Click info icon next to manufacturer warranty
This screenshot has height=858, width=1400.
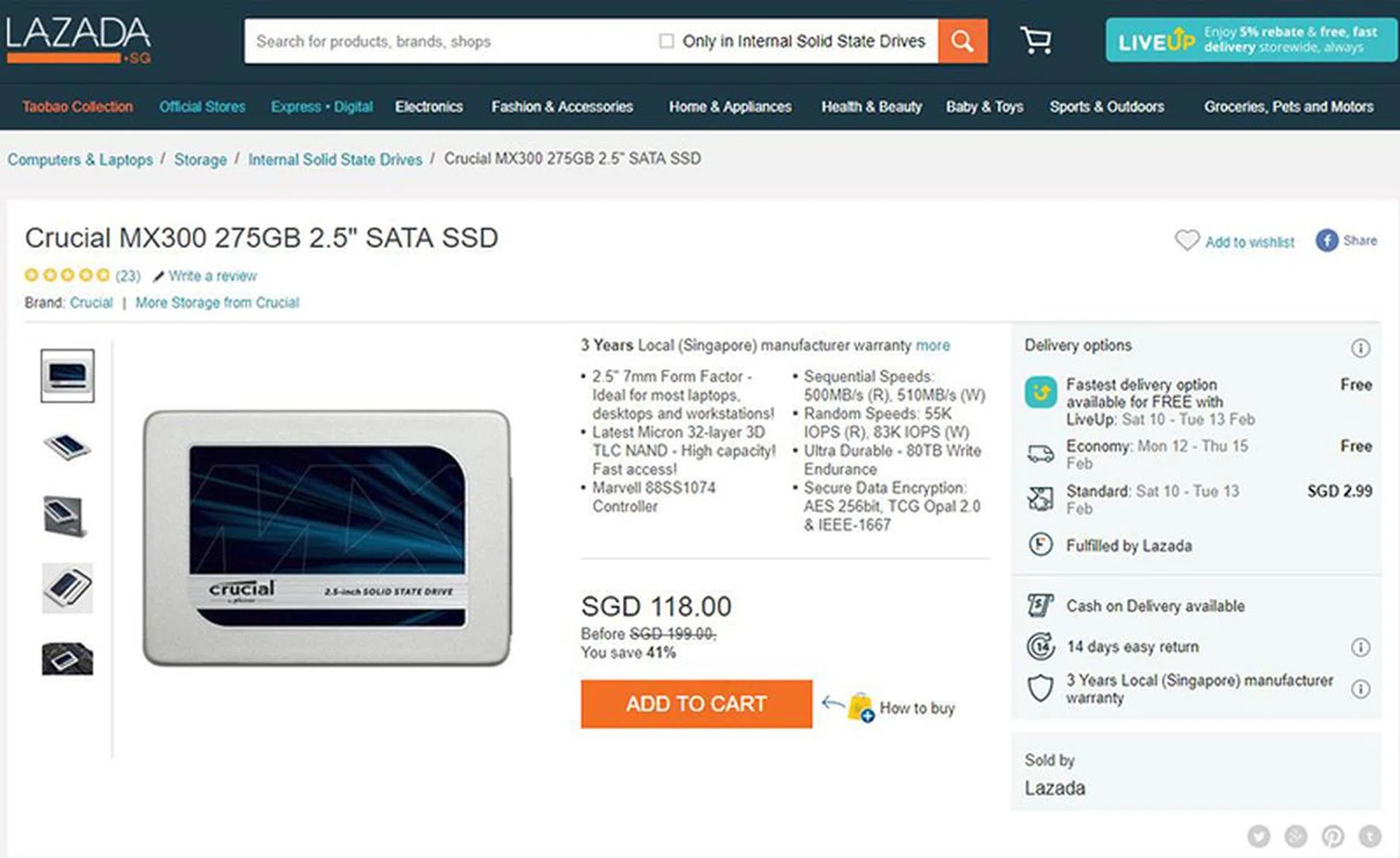(1360, 689)
